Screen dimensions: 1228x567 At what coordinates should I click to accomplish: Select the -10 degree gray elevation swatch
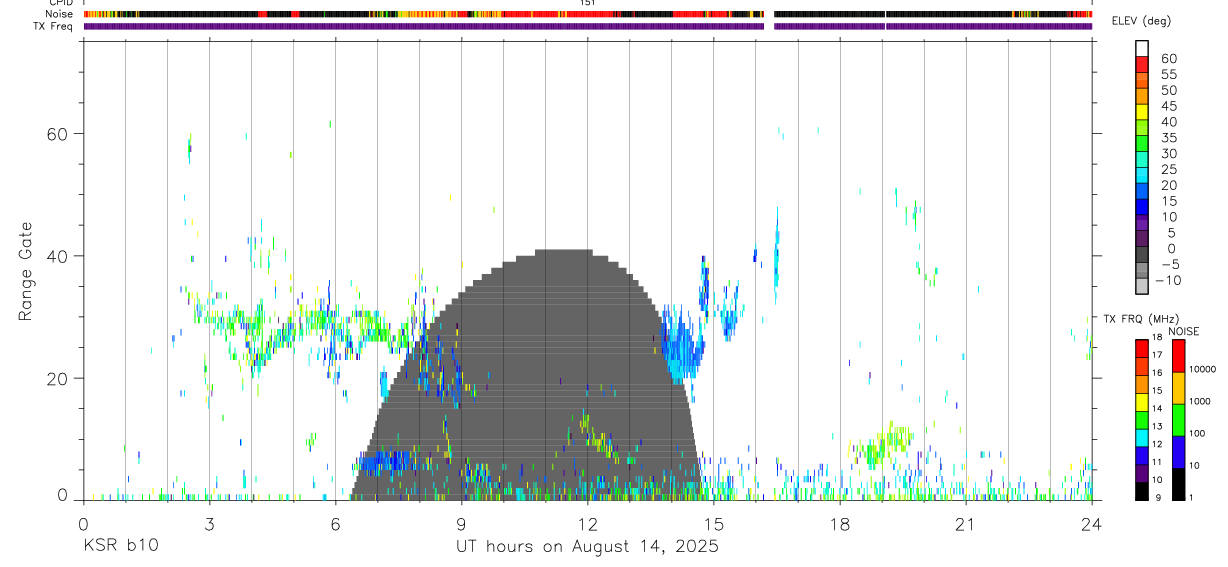coord(1142,286)
